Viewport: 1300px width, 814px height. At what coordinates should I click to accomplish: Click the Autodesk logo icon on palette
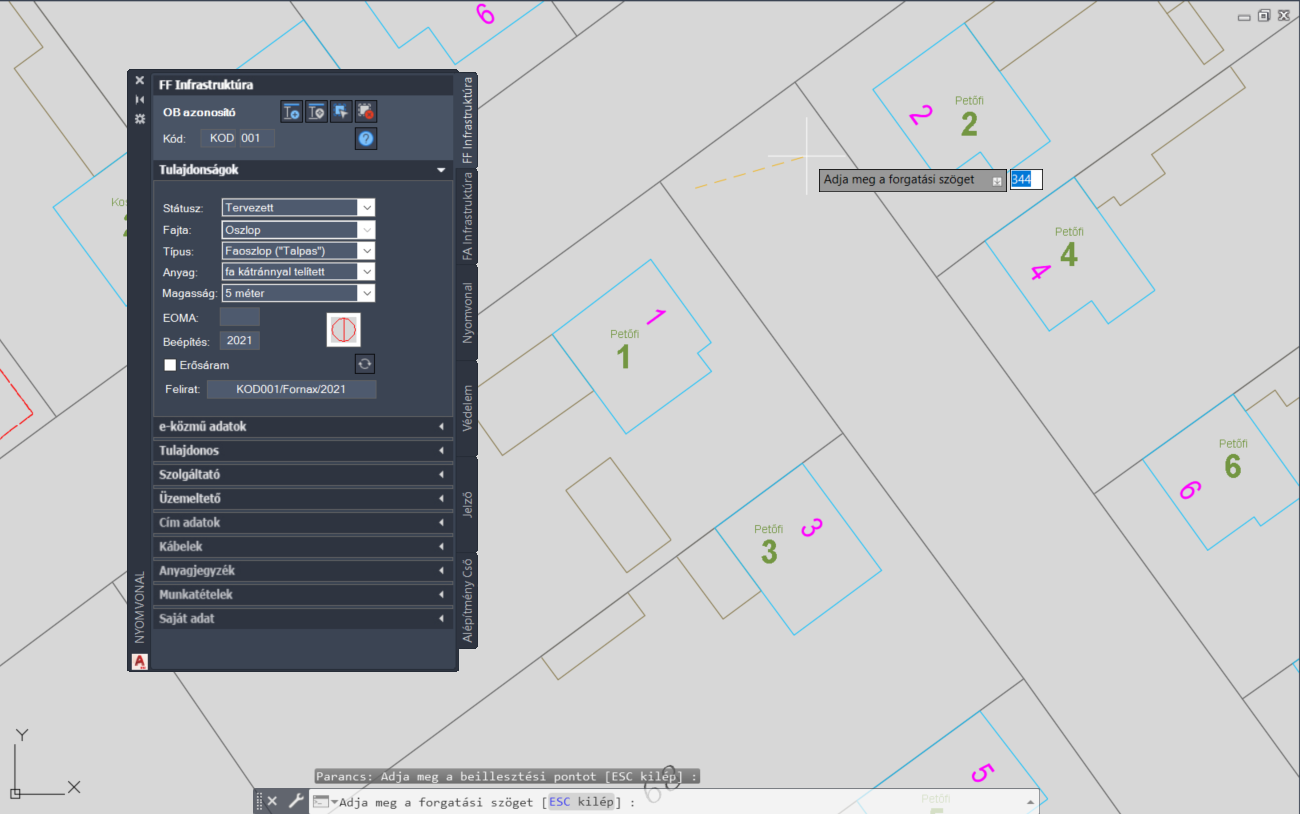140,661
